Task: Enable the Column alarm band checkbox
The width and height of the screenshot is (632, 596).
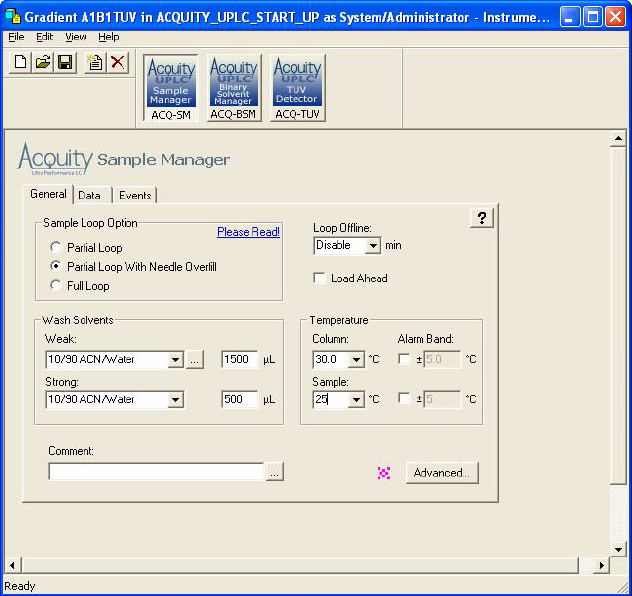Action: [404, 359]
